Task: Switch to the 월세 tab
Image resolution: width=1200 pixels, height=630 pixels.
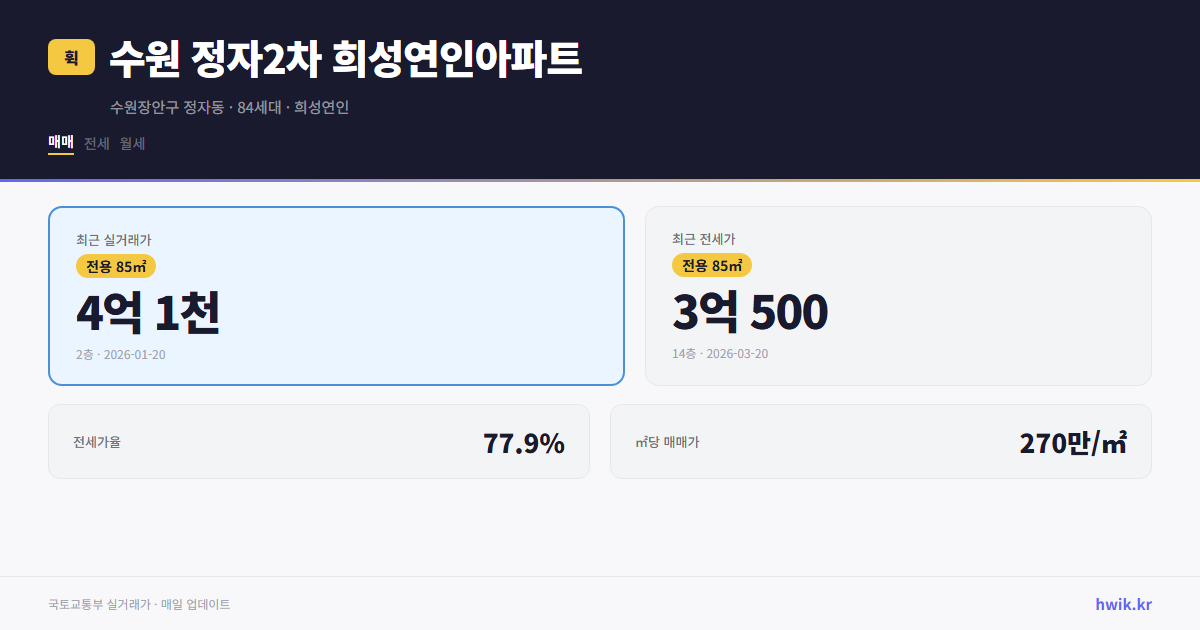Action: [x=131, y=143]
